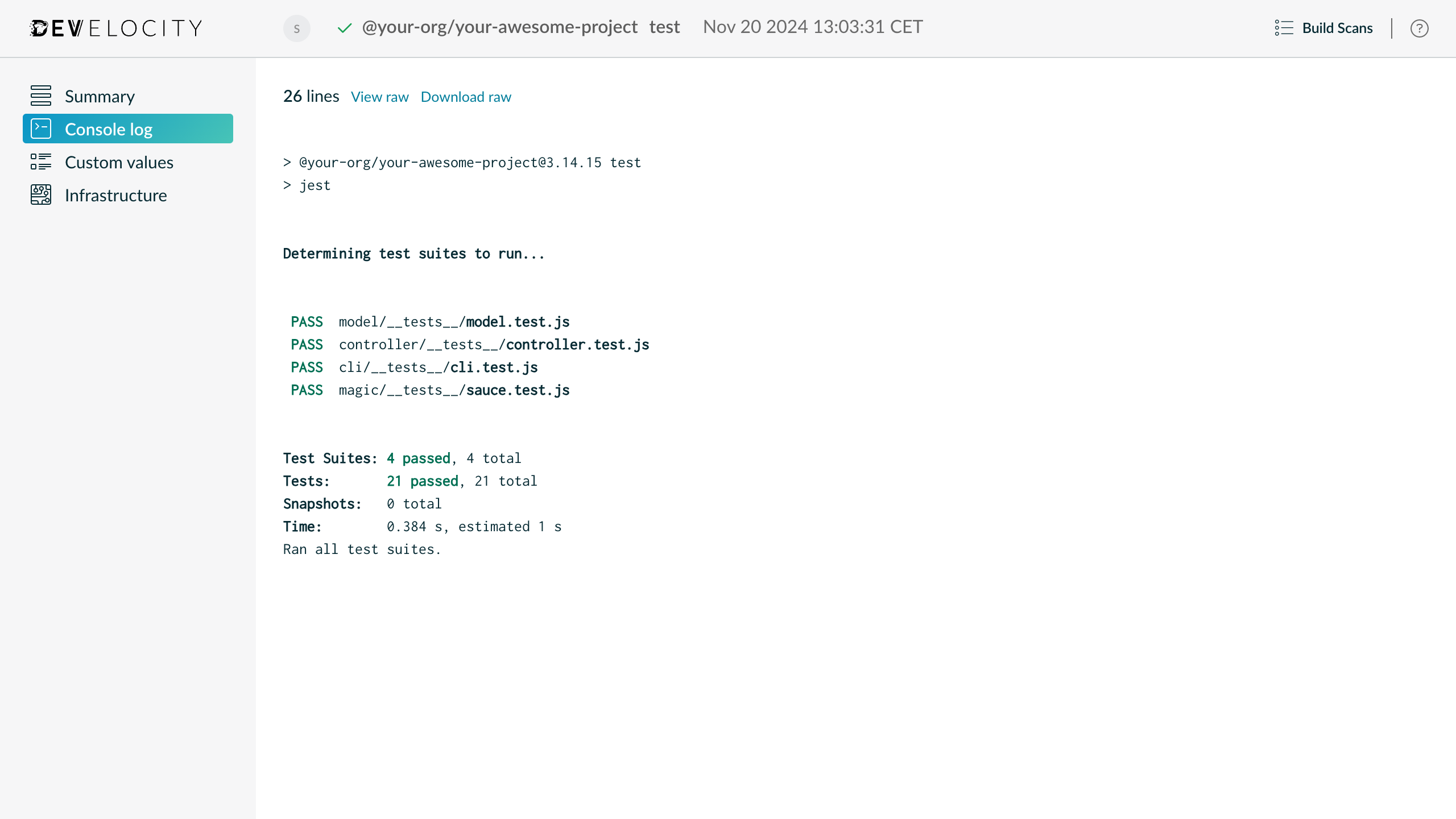Go to Custom values section

tap(128, 162)
